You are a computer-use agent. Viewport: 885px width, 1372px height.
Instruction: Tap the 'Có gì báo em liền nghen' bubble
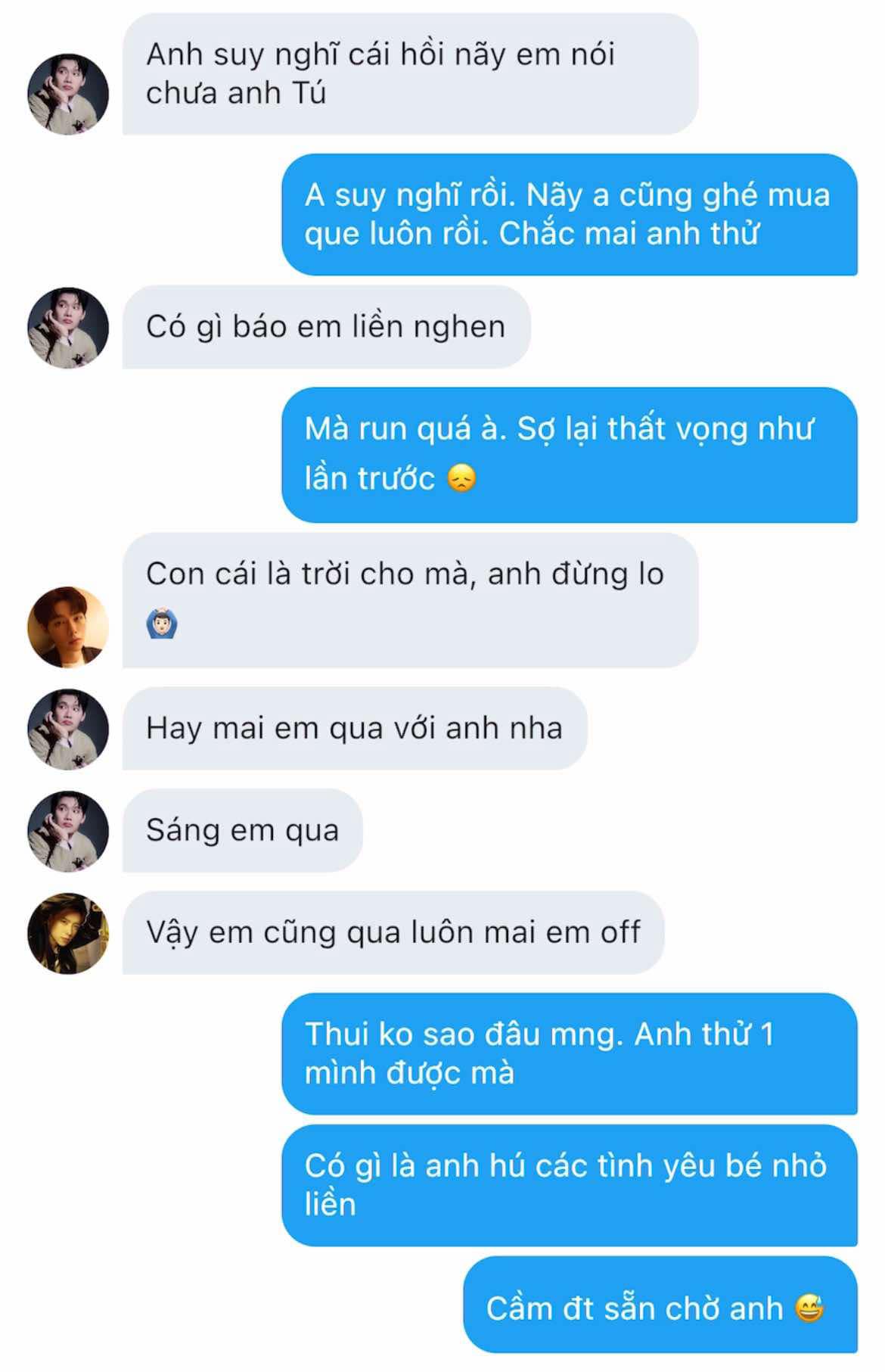tap(327, 327)
